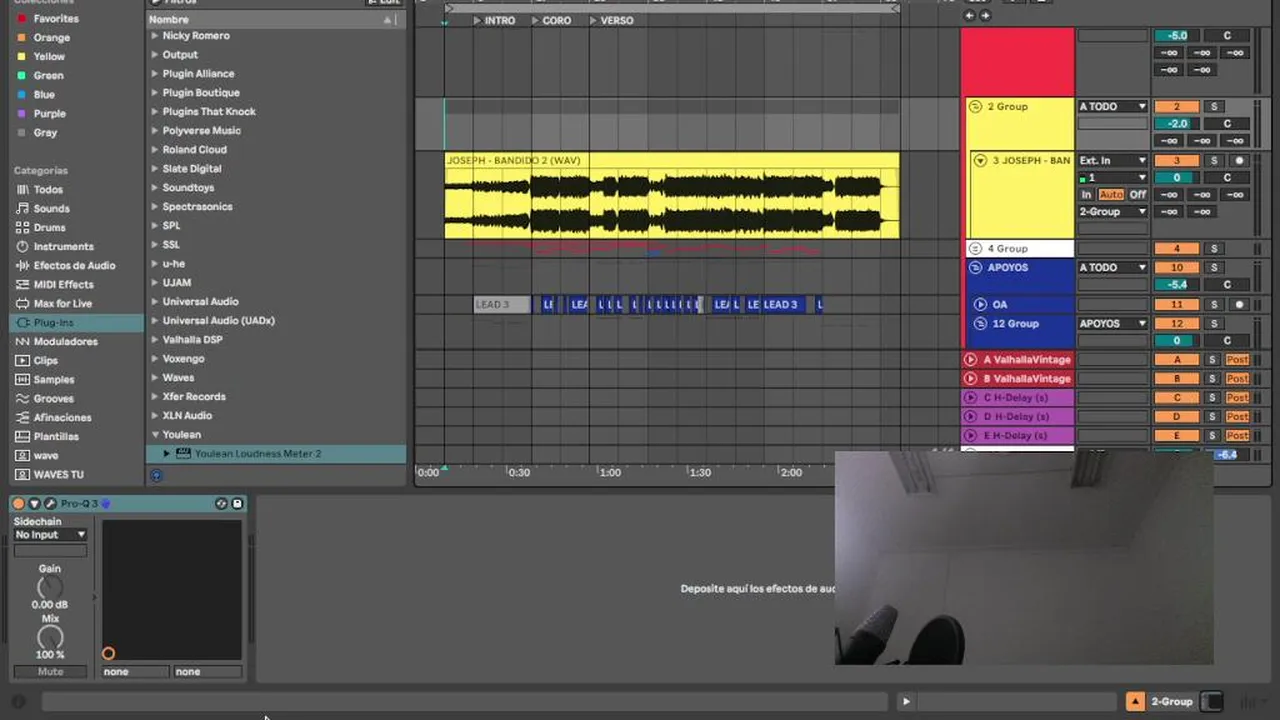The height and width of the screenshot is (720, 1280).
Task: Collapse the Youlean folder
Action: [154, 435]
